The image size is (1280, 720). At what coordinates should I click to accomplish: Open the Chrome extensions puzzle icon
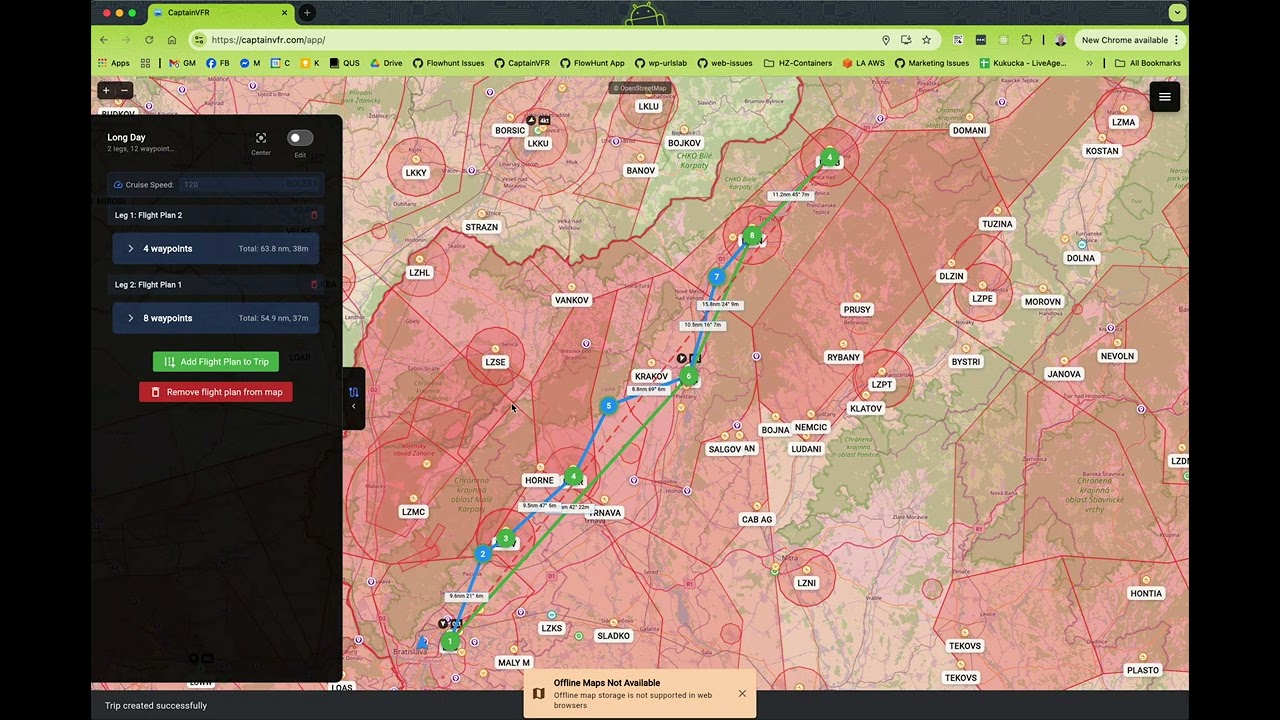[x=1026, y=40]
